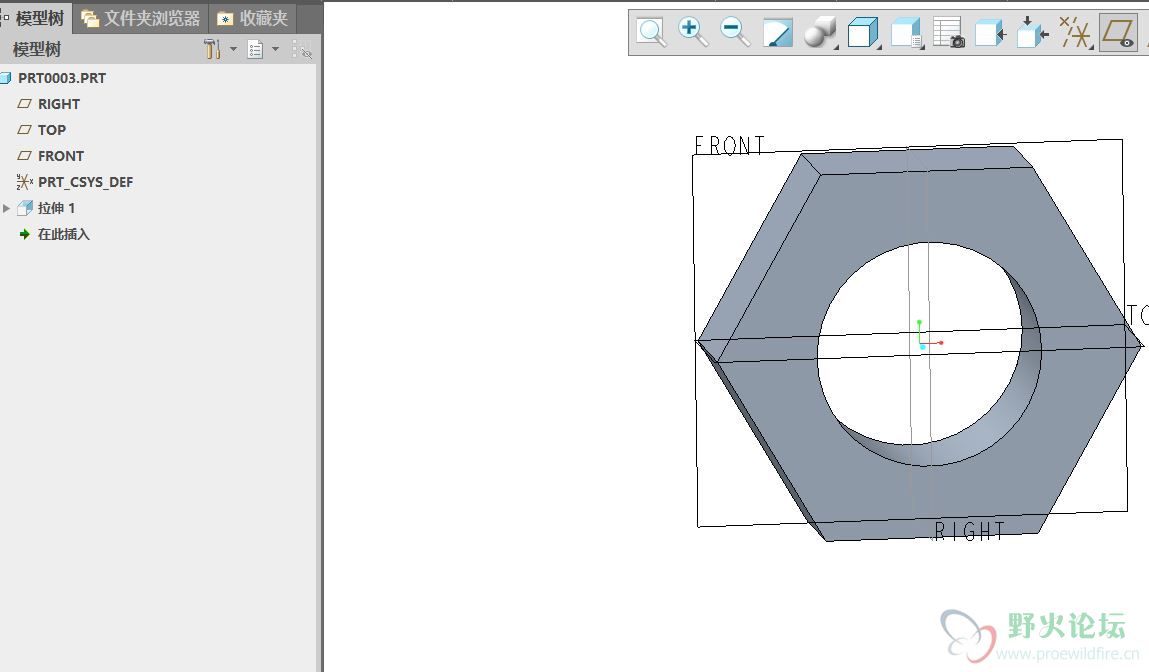Viewport: 1149px width, 672px height.
Task: Switch to the 收藏夹 tab
Action: point(254,18)
